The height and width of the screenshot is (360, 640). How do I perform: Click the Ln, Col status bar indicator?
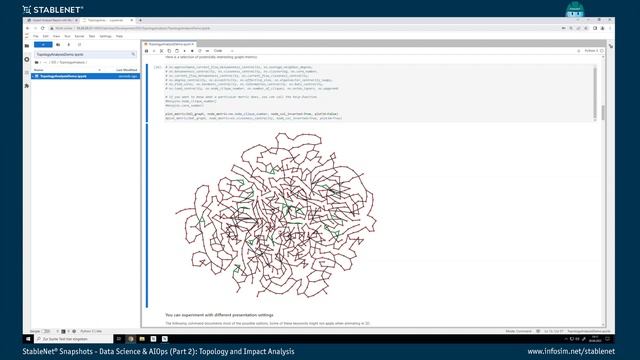[x=554, y=331]
